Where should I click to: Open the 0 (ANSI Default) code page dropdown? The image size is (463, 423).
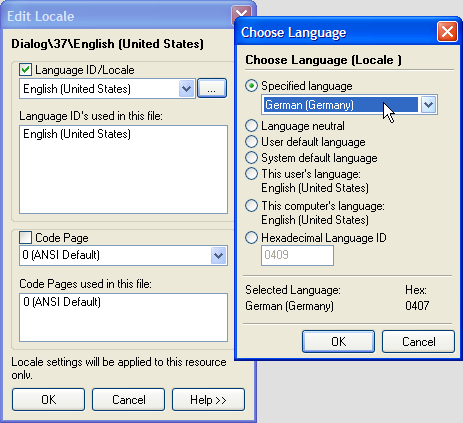point(219,256)
